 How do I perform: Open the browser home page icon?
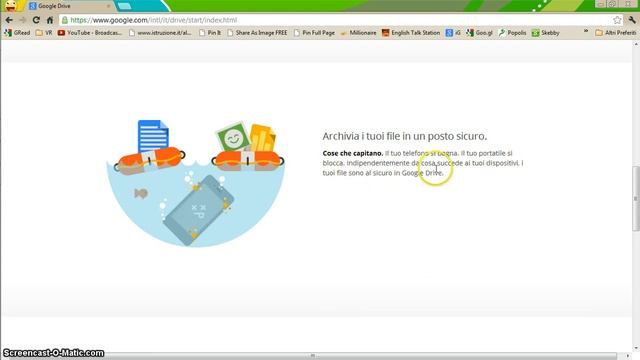coord(50,20)
